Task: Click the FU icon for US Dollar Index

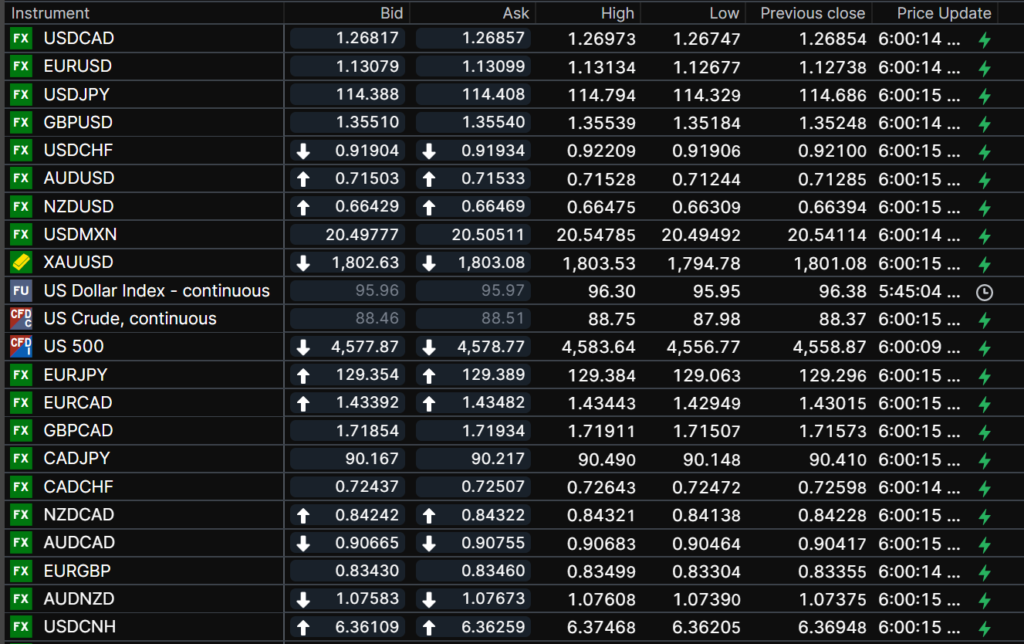Action: tap(21, 291)
